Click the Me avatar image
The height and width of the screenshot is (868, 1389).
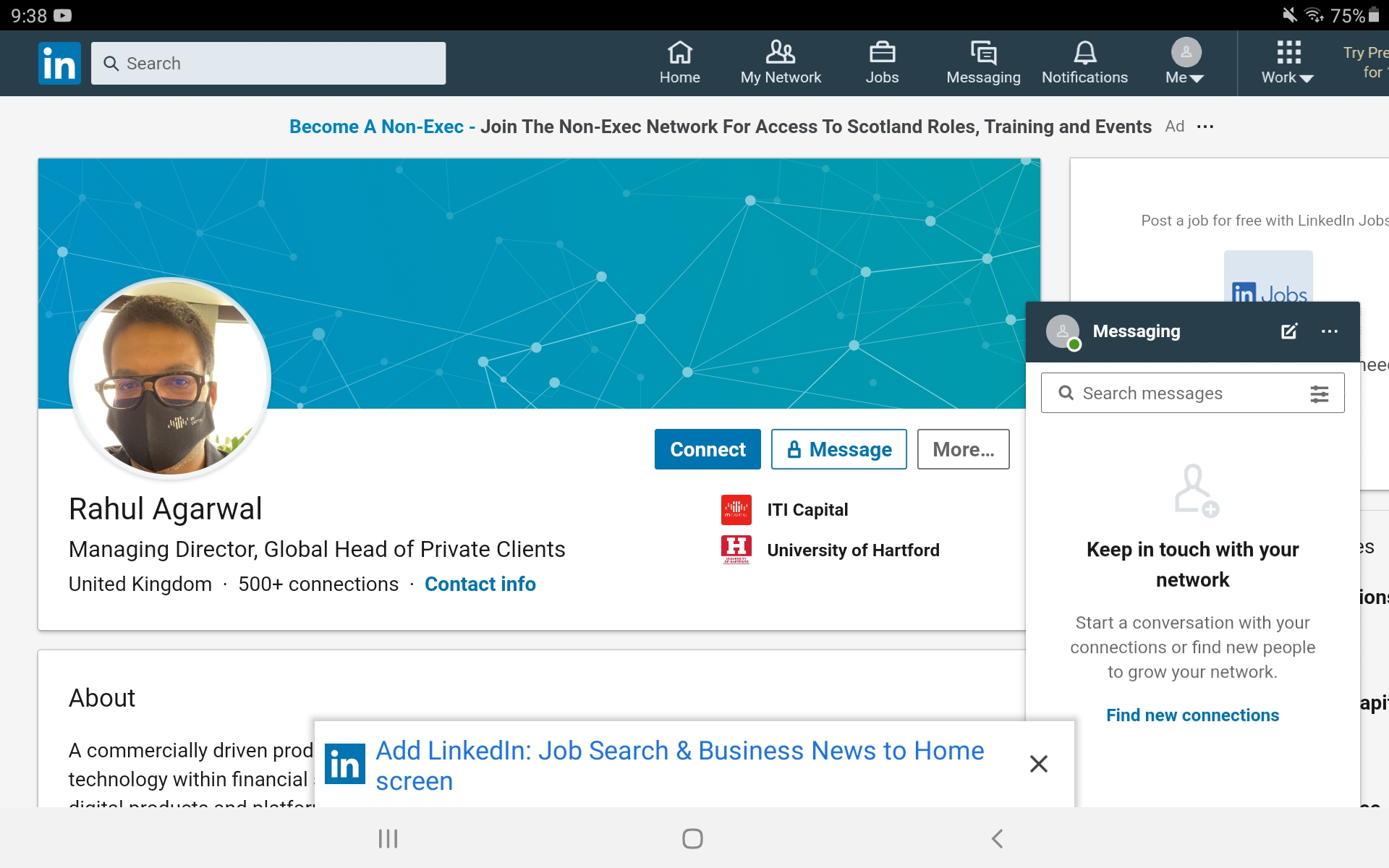point(1186,52)
